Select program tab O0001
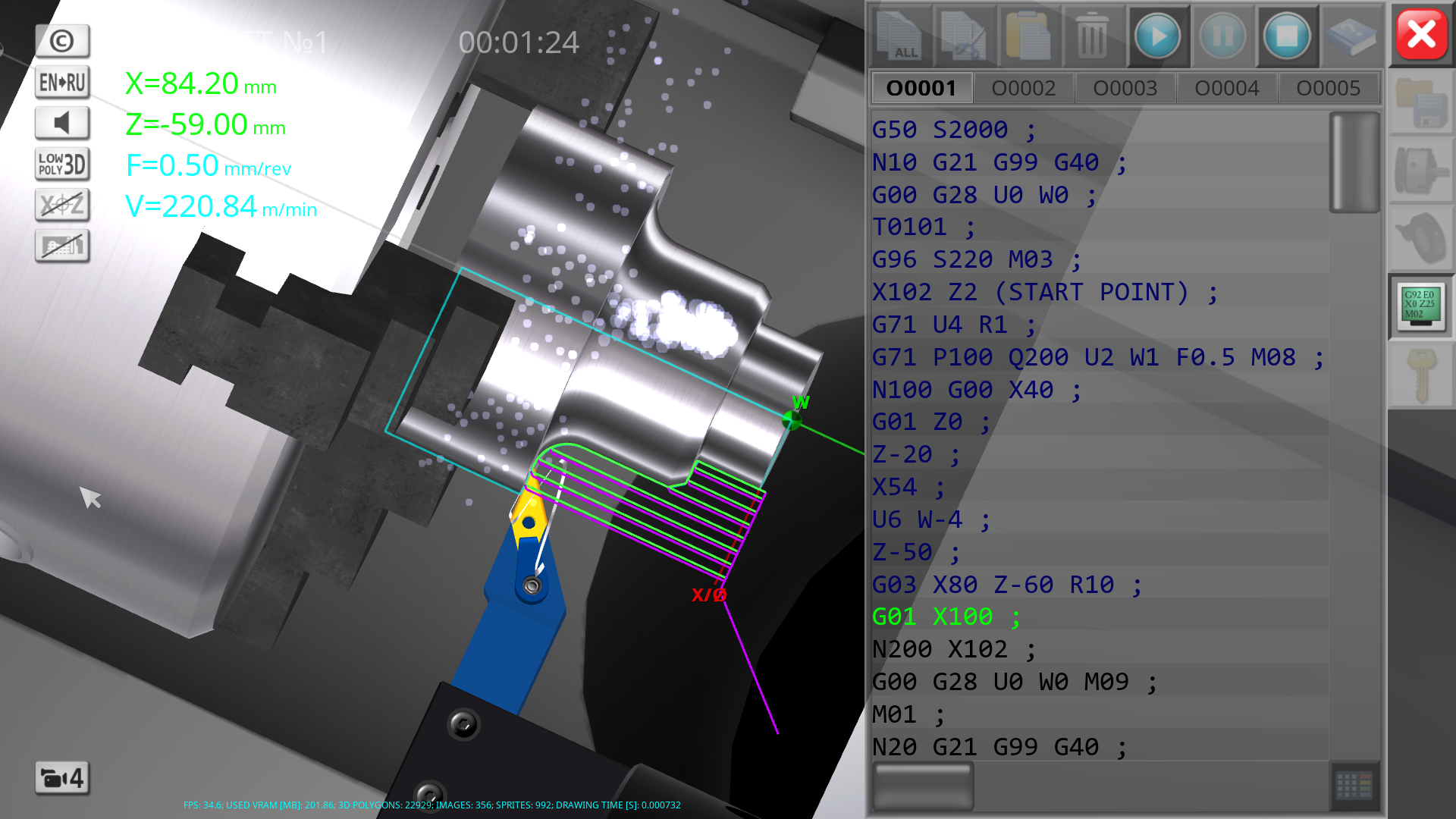The width and height of the screenshot is (1456, 819). pos(921,88)
